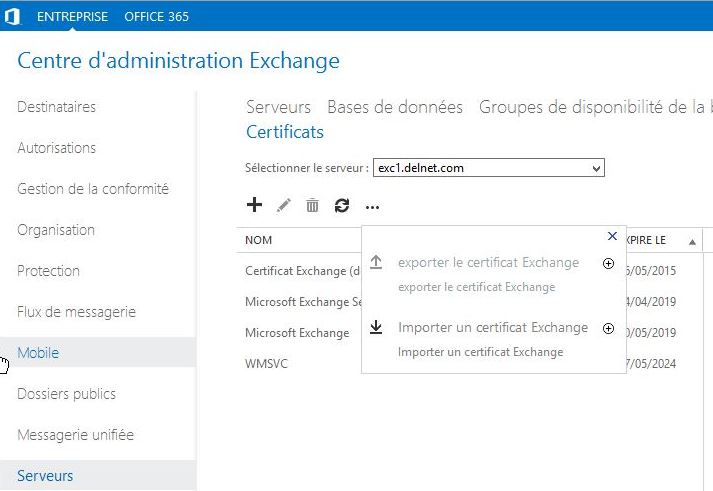Image resolution: width=713 pixels, height=491 pixels.
Task: Open the three-dots more options menu
Action: [372, 208]
